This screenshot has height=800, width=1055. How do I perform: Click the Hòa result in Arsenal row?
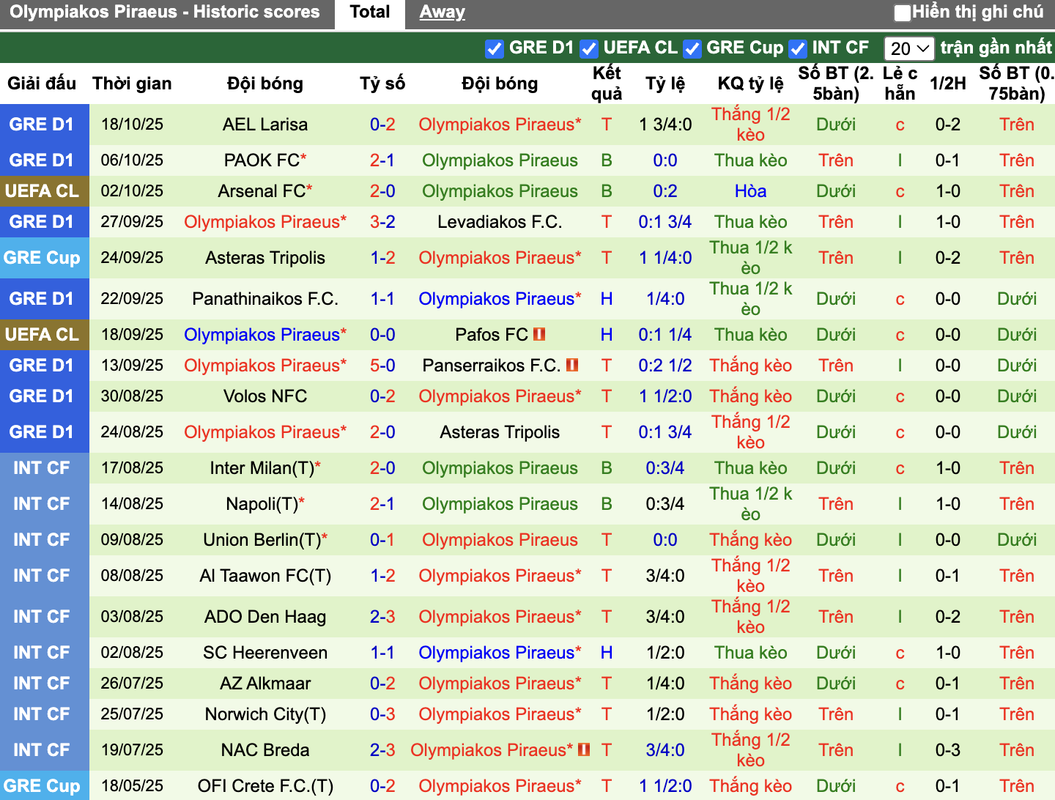(x=750, y=191)
